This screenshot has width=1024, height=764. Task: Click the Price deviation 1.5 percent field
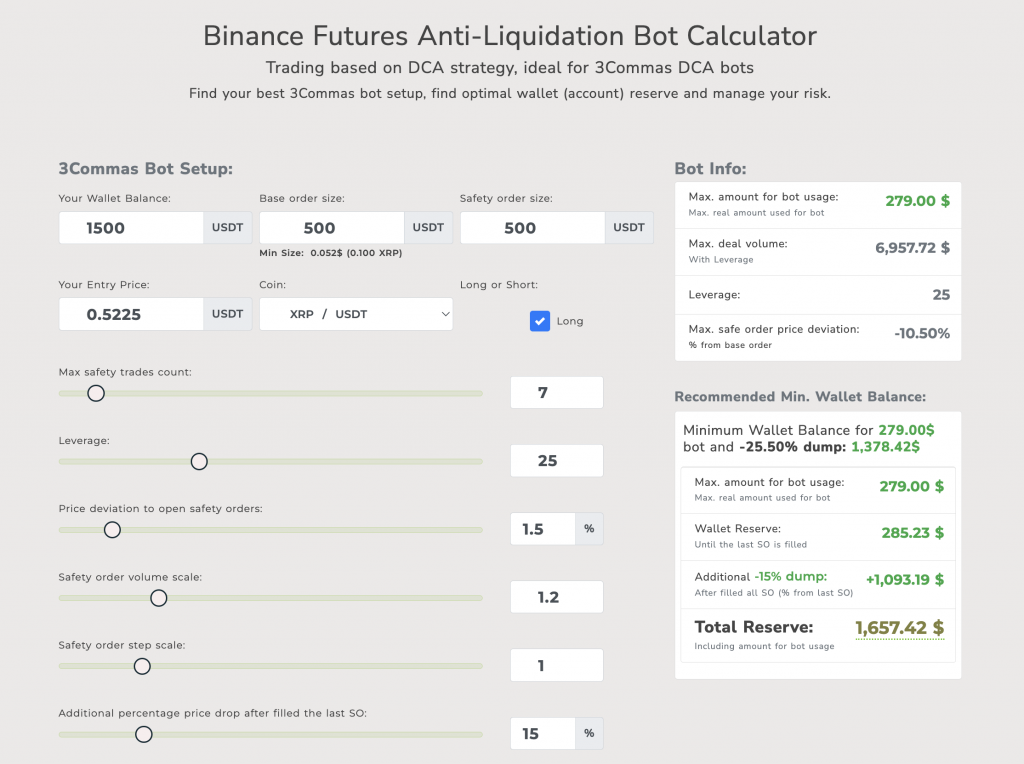(543, 529)
